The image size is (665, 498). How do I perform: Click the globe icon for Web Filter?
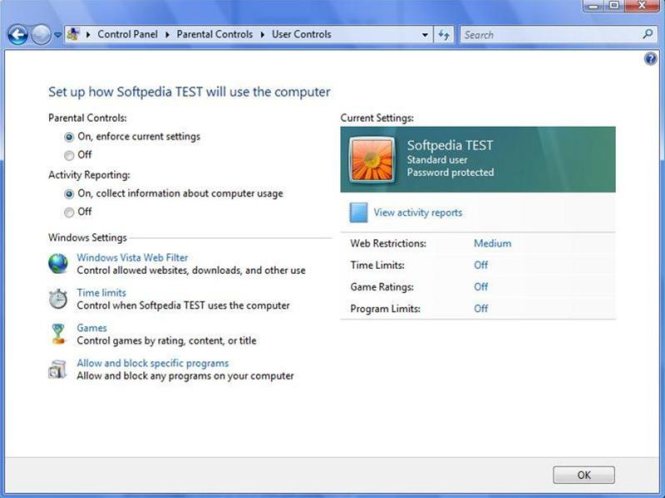click(x=58, y=263)
